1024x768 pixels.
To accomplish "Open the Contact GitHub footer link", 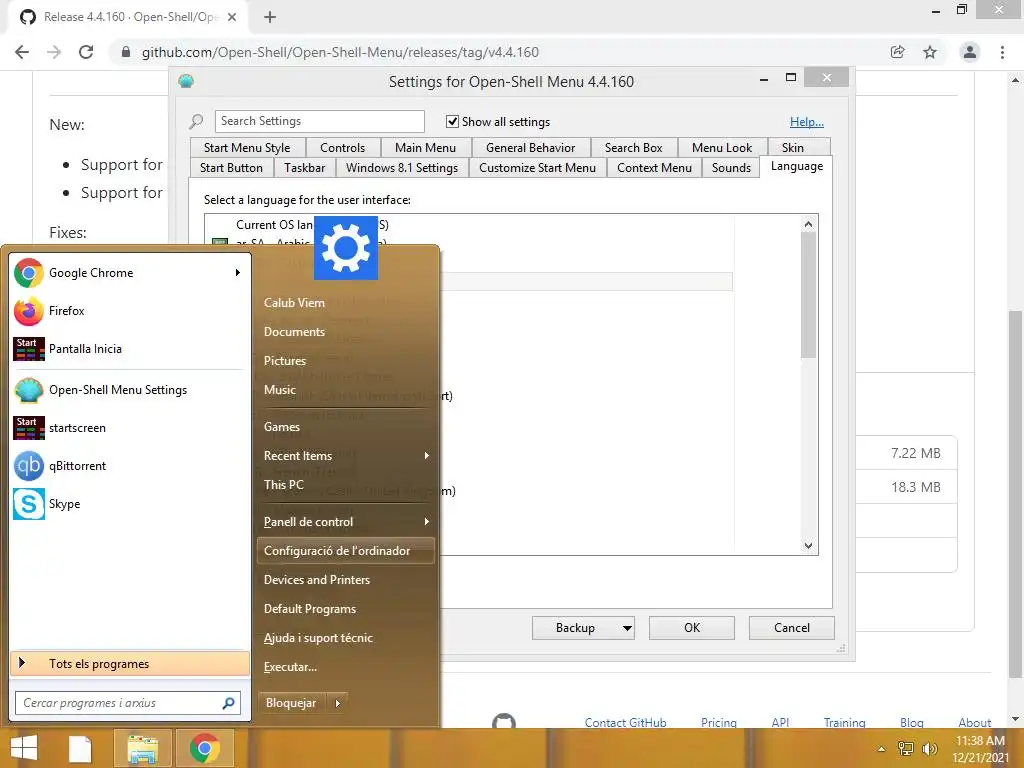I will coord(625,722).
